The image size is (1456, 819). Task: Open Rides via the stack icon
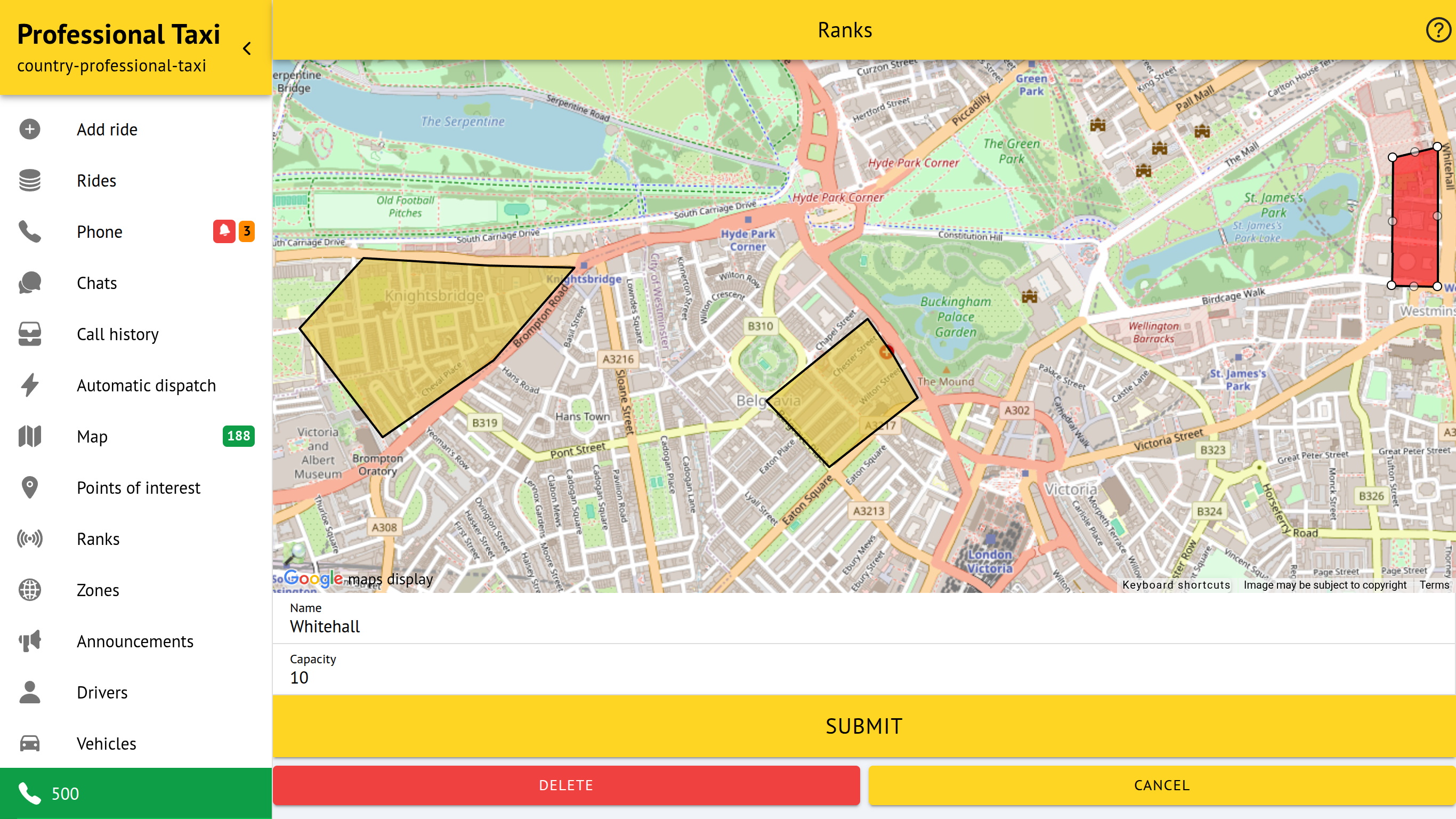tap(29, 180)
